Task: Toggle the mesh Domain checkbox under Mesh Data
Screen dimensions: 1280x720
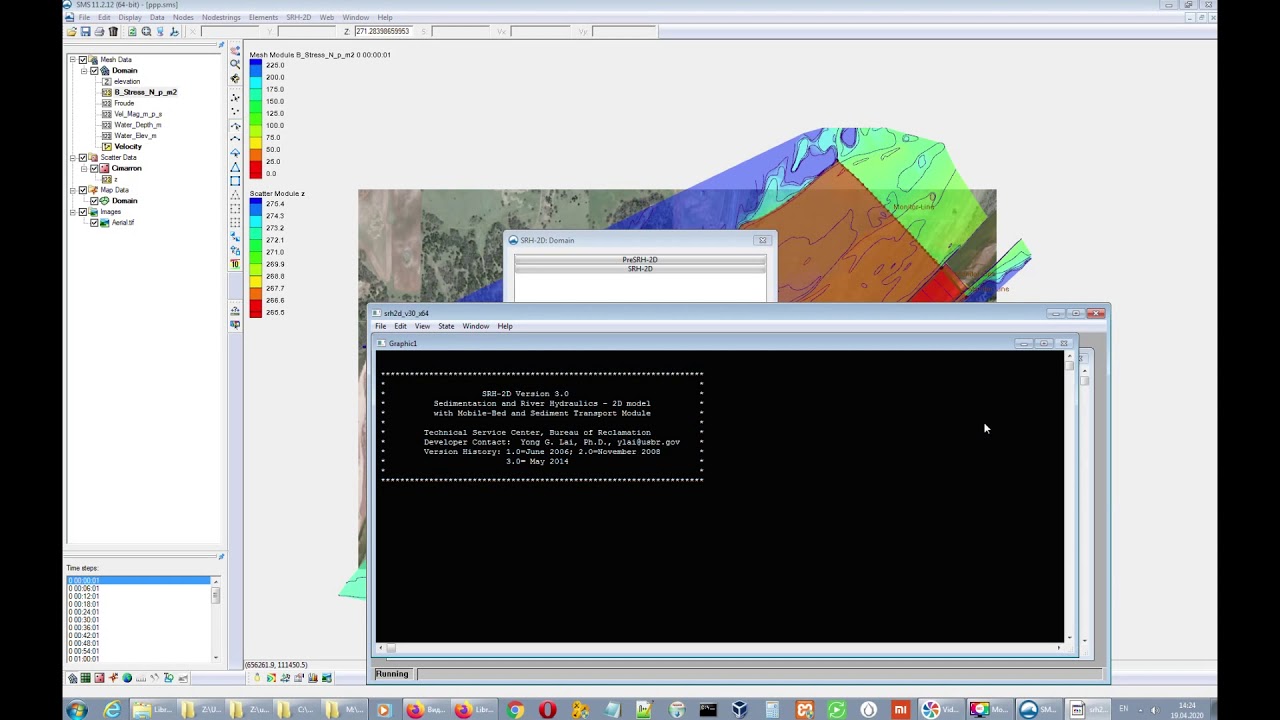Action: [94, 71]
